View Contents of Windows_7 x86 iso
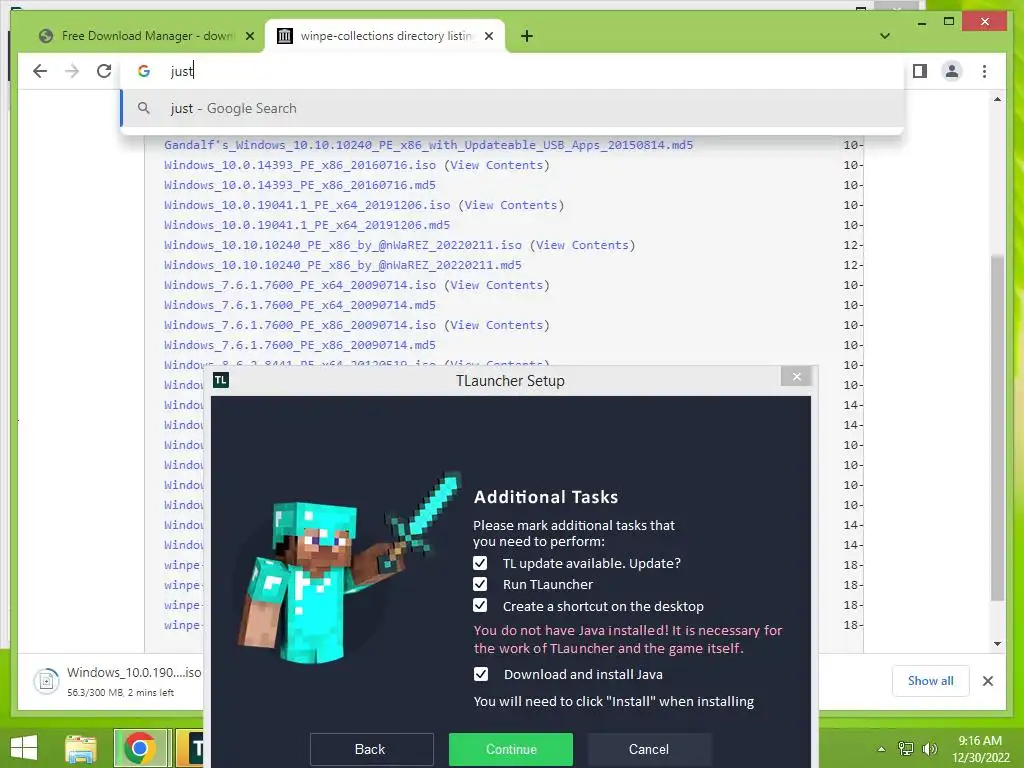Image resolution: width=1024 pixels, height=768 pixels. (496, 325)
